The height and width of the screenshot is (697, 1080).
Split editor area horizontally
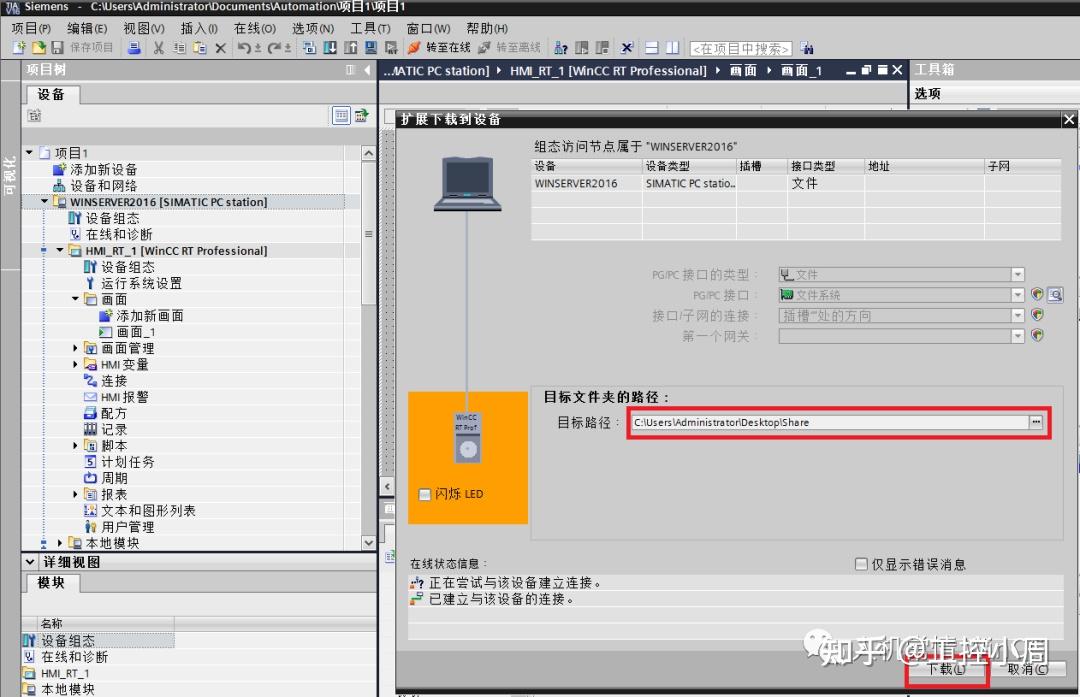tap(652, 48)
